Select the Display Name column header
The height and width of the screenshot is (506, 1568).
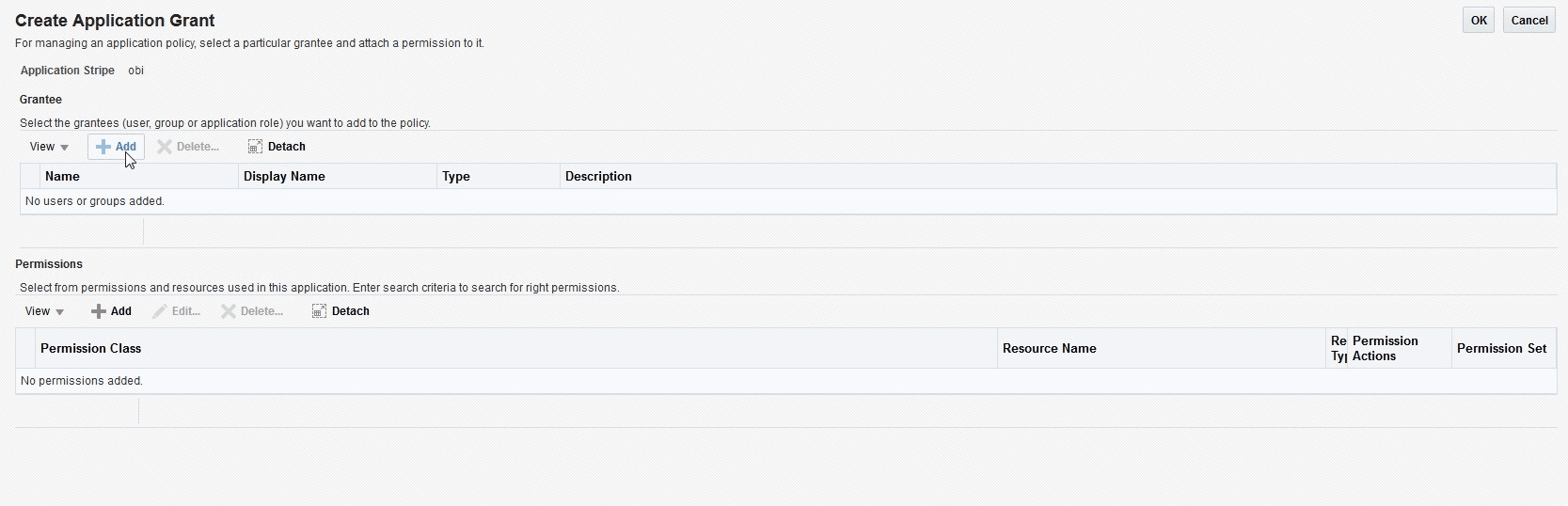coord(284,177)
